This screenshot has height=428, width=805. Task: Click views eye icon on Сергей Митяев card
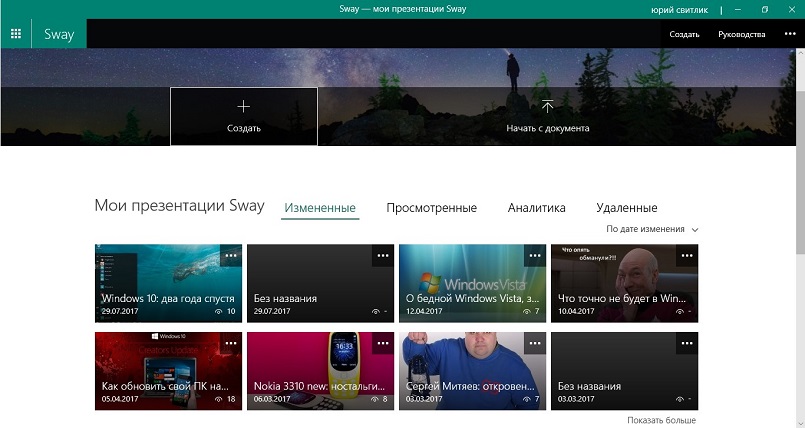coord(527,399)
